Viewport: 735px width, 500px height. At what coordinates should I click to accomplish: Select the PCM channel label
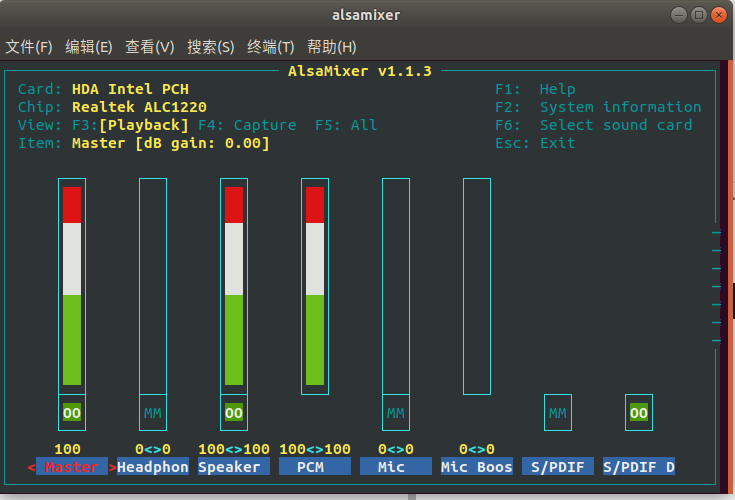tap(315, 467)
